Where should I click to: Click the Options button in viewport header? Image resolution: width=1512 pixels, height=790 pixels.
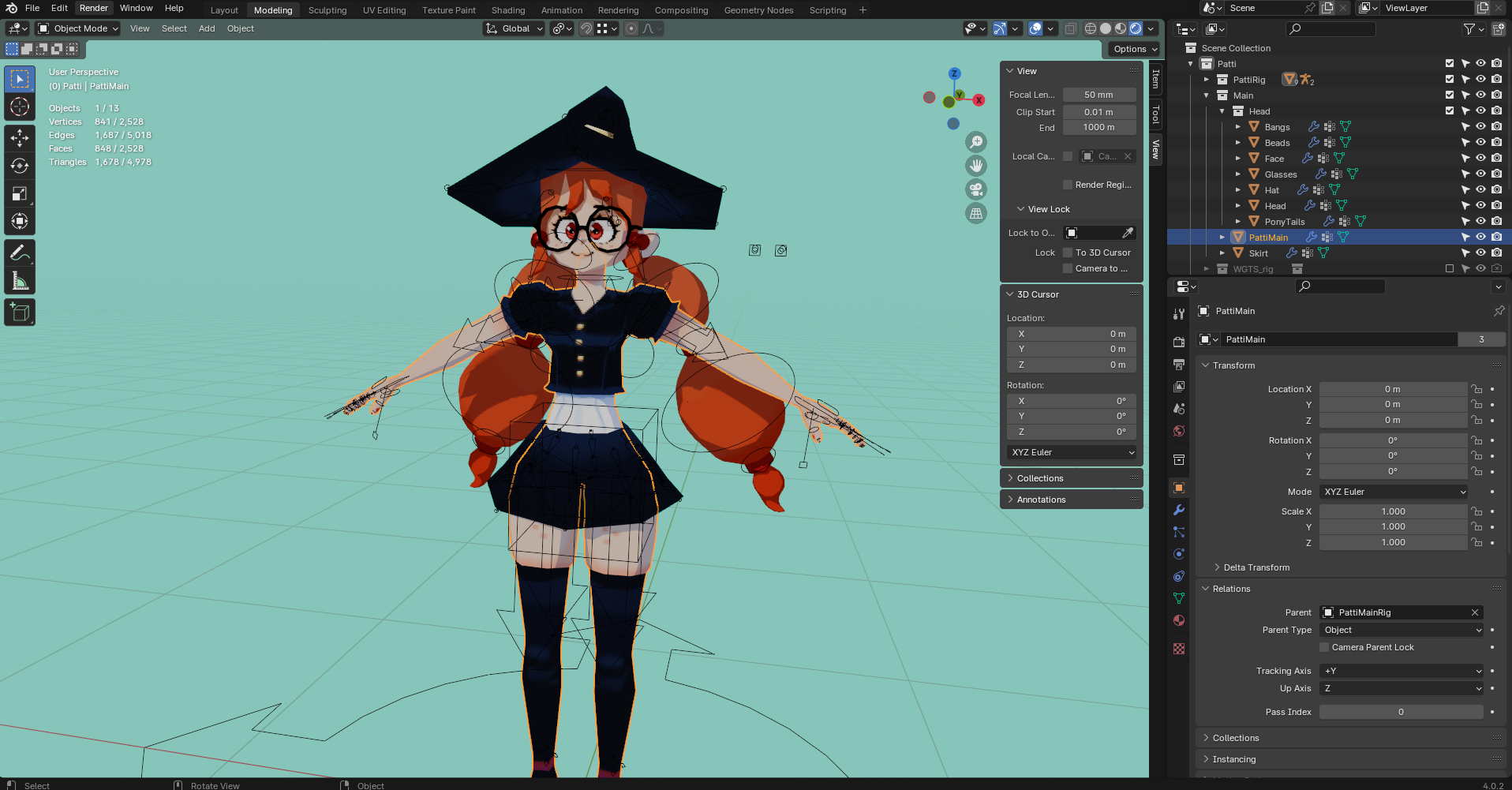1135,49
